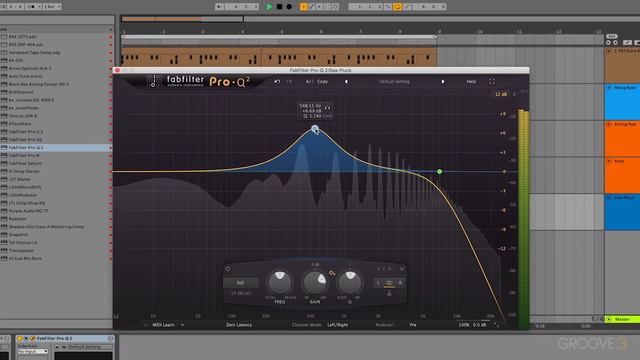Viewport: 640px width, 360px height.
Task: Click the orange MIDI clip in arrangement
Action: [x=279, y=57]
